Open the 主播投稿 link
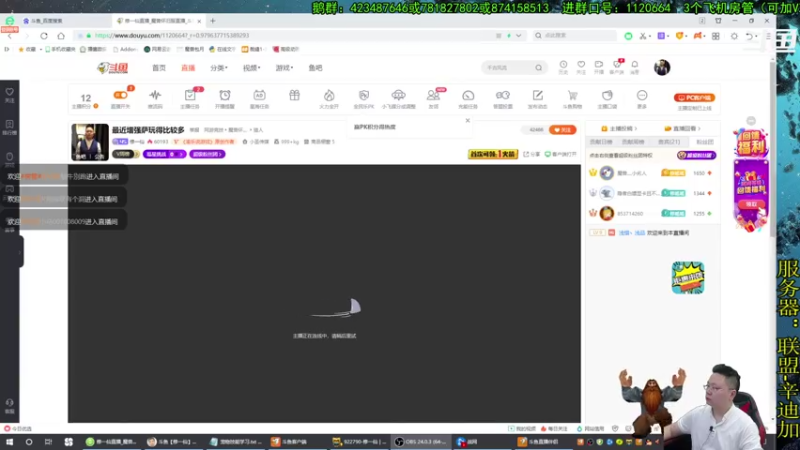Viewport: 800px width, 450px height. (619, 129)
